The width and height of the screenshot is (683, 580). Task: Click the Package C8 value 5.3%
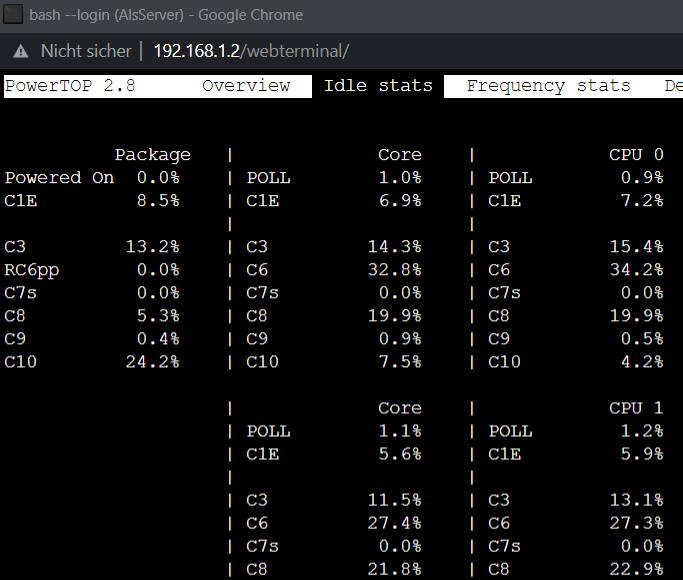point(158,316)
